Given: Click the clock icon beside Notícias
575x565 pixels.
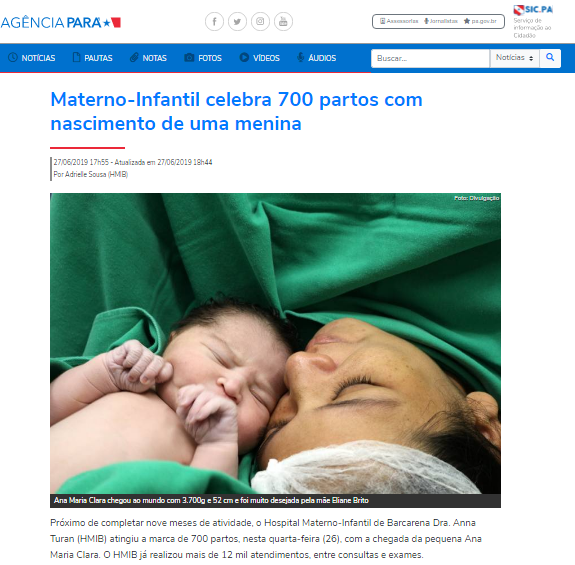Looking at the screenshot, I should (13, 58).
